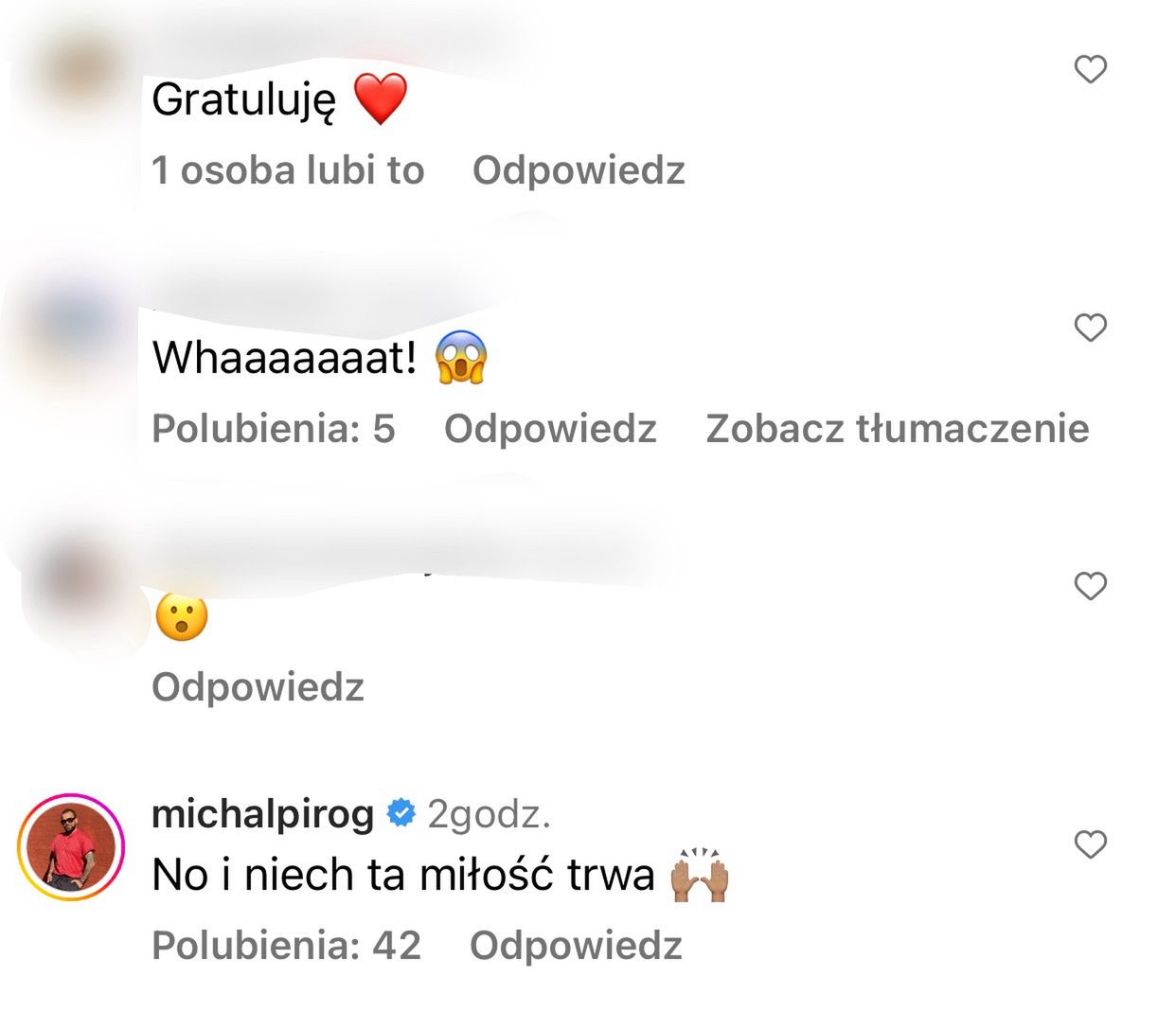The width and height of the screenshot is (1176, 1012).
Task: Open likes list showing "Polubienia: 5"
Action: pyautogui.click(x=273, y=429)
